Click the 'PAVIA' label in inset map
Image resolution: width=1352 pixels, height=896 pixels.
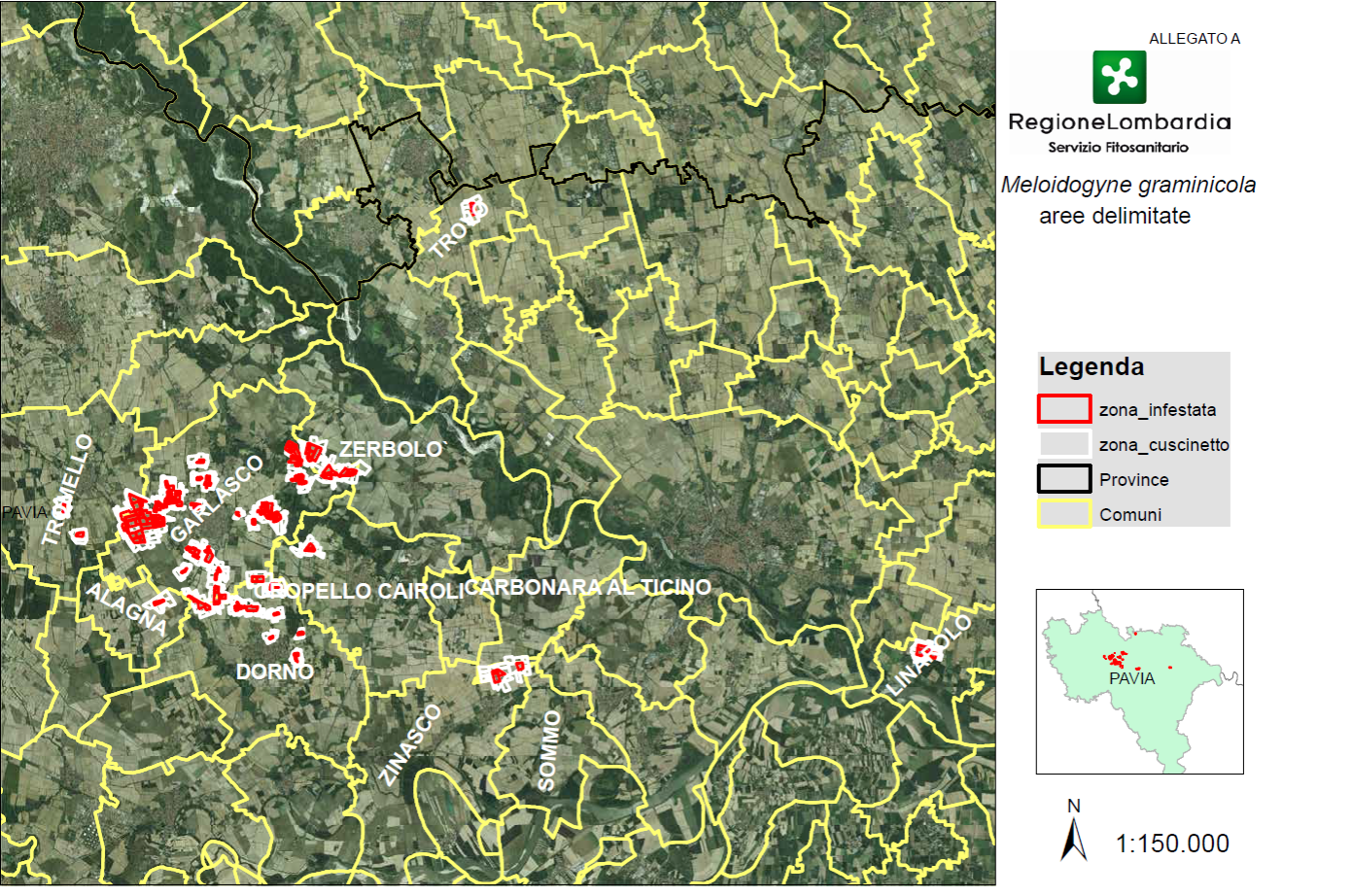(x=1132, y=678)
